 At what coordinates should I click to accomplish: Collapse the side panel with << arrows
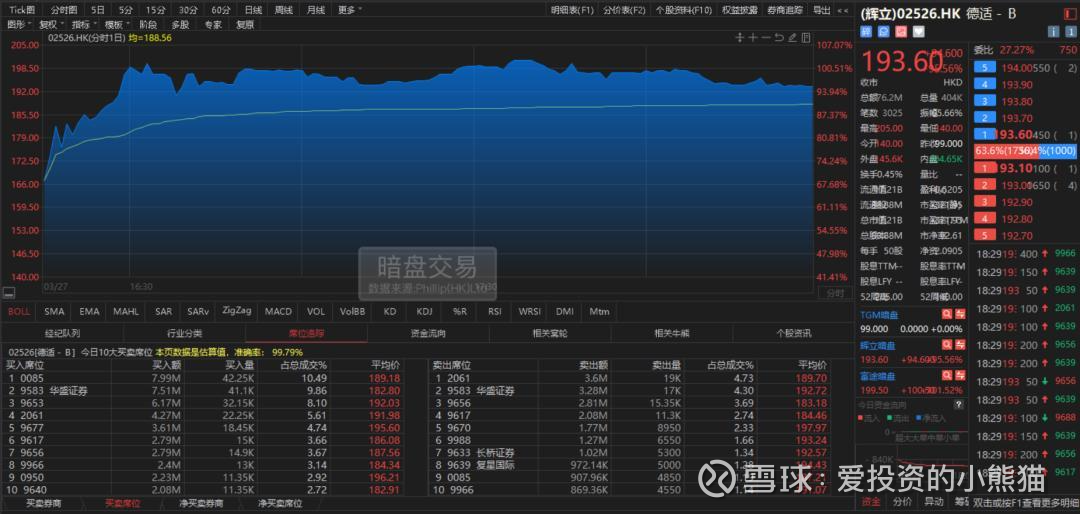pyautogui.click(x=842, y=10)
